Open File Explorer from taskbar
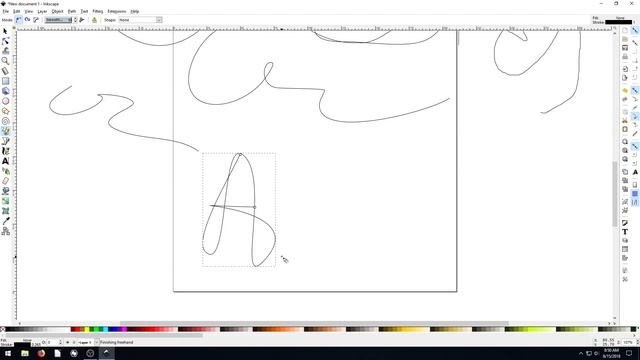The height and width of the screenshot is (360, 640). click(24, 353)
